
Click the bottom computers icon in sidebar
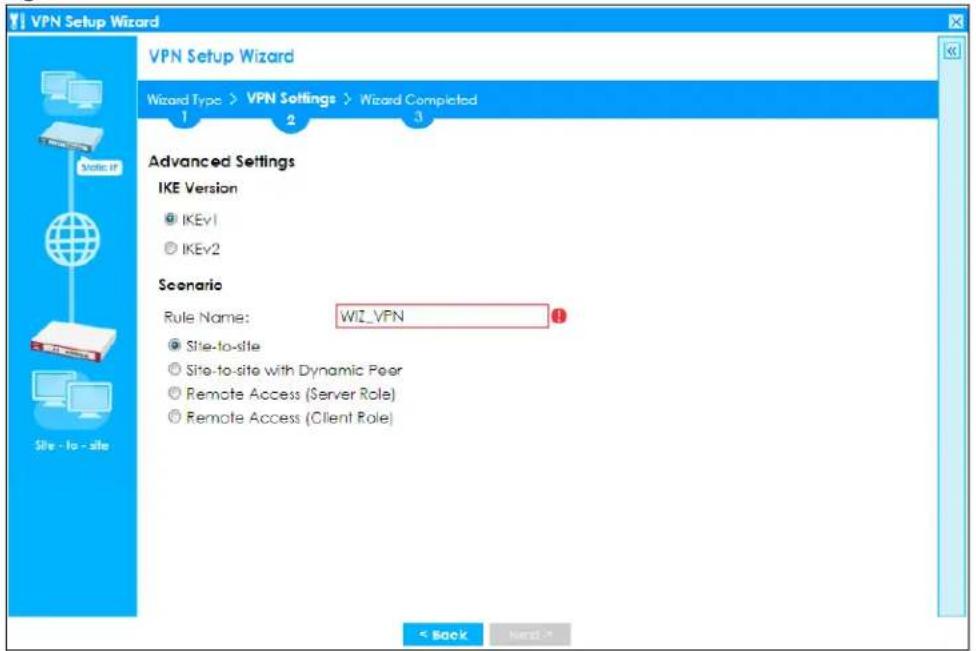pos(72,398)
